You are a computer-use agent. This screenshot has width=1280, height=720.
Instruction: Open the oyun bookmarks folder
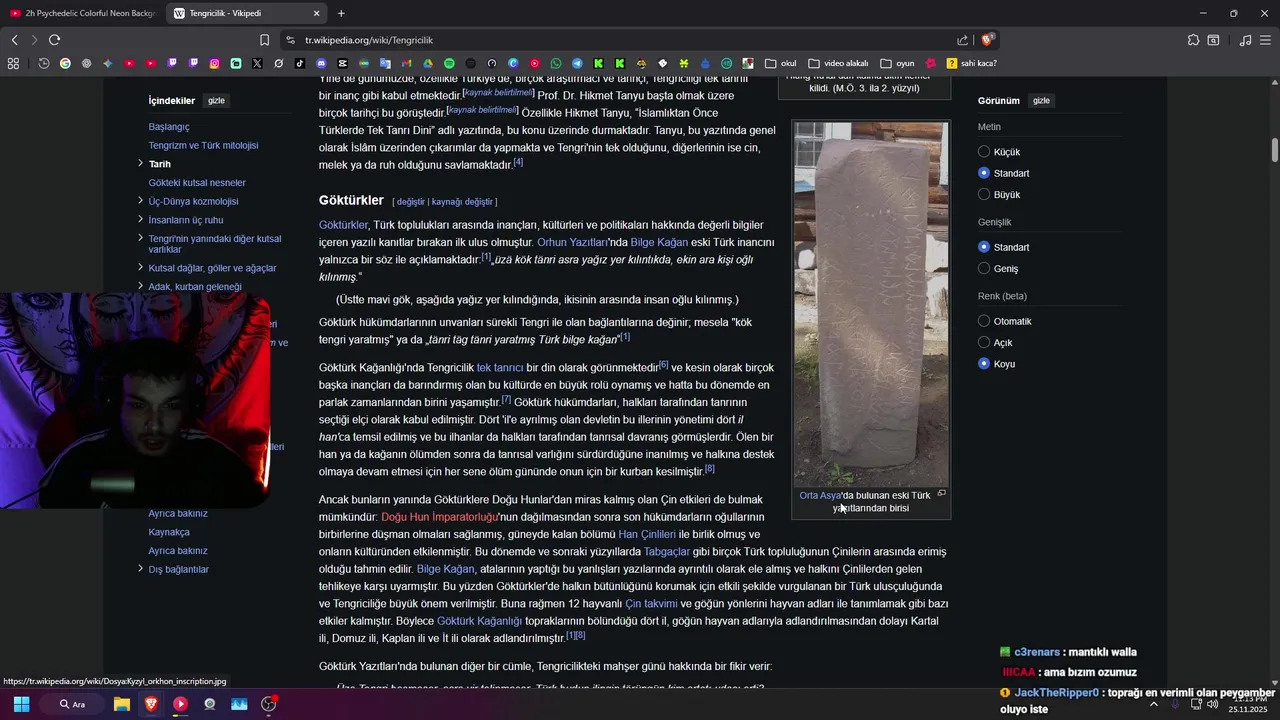point(897,63)
